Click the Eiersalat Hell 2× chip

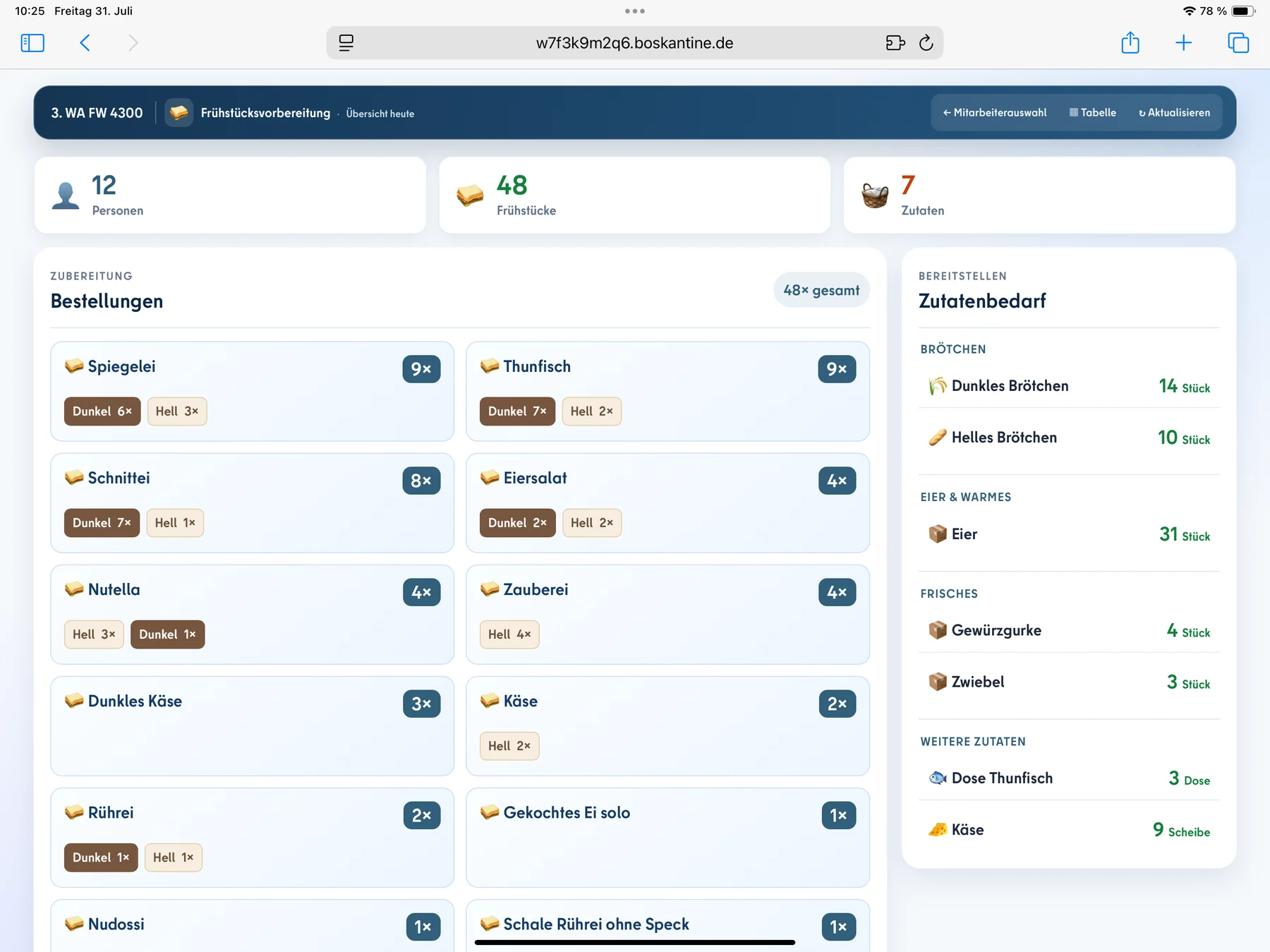click(592, 523)
